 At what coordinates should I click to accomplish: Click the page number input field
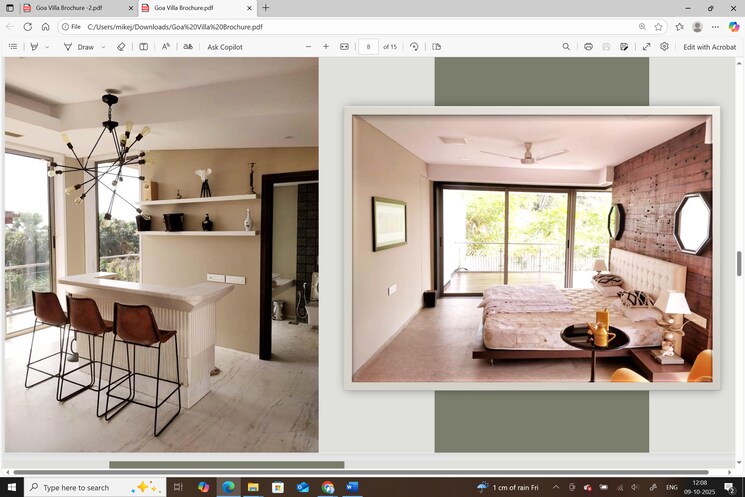pos(368,47)
